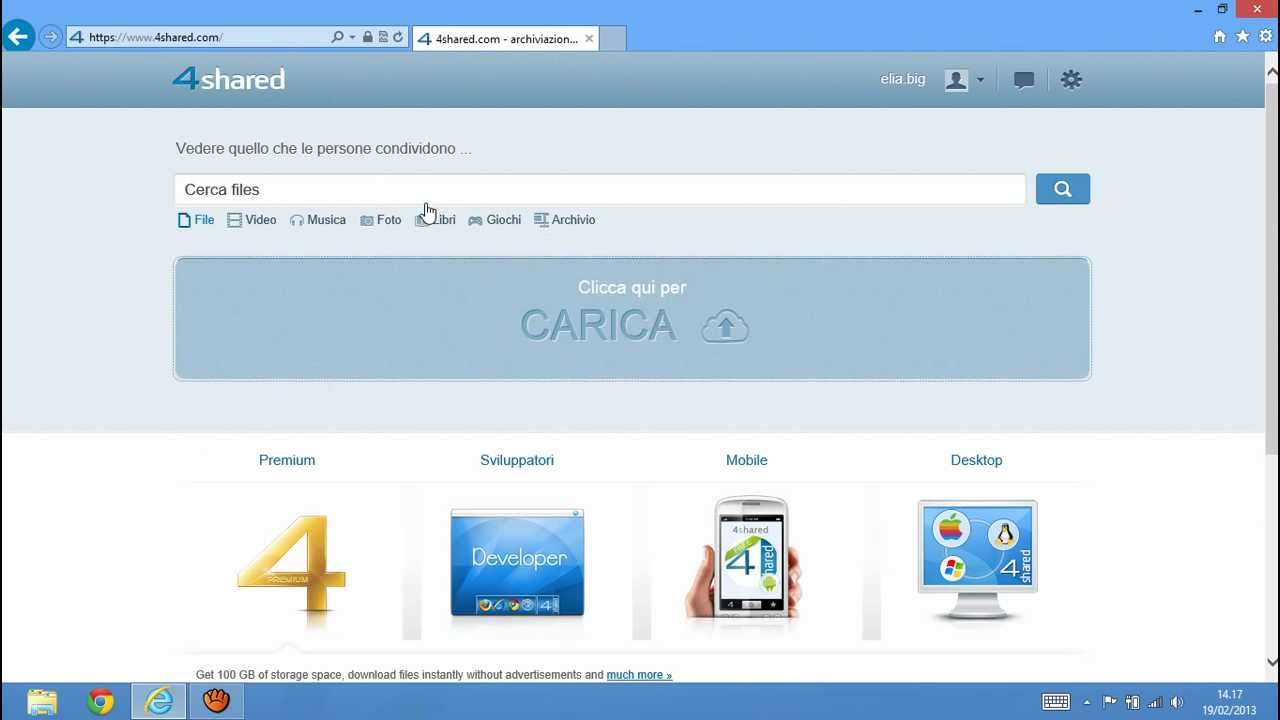The image size is (1280, 720).
Task: Select the Giochi search filter
Action: pos(495,220)
